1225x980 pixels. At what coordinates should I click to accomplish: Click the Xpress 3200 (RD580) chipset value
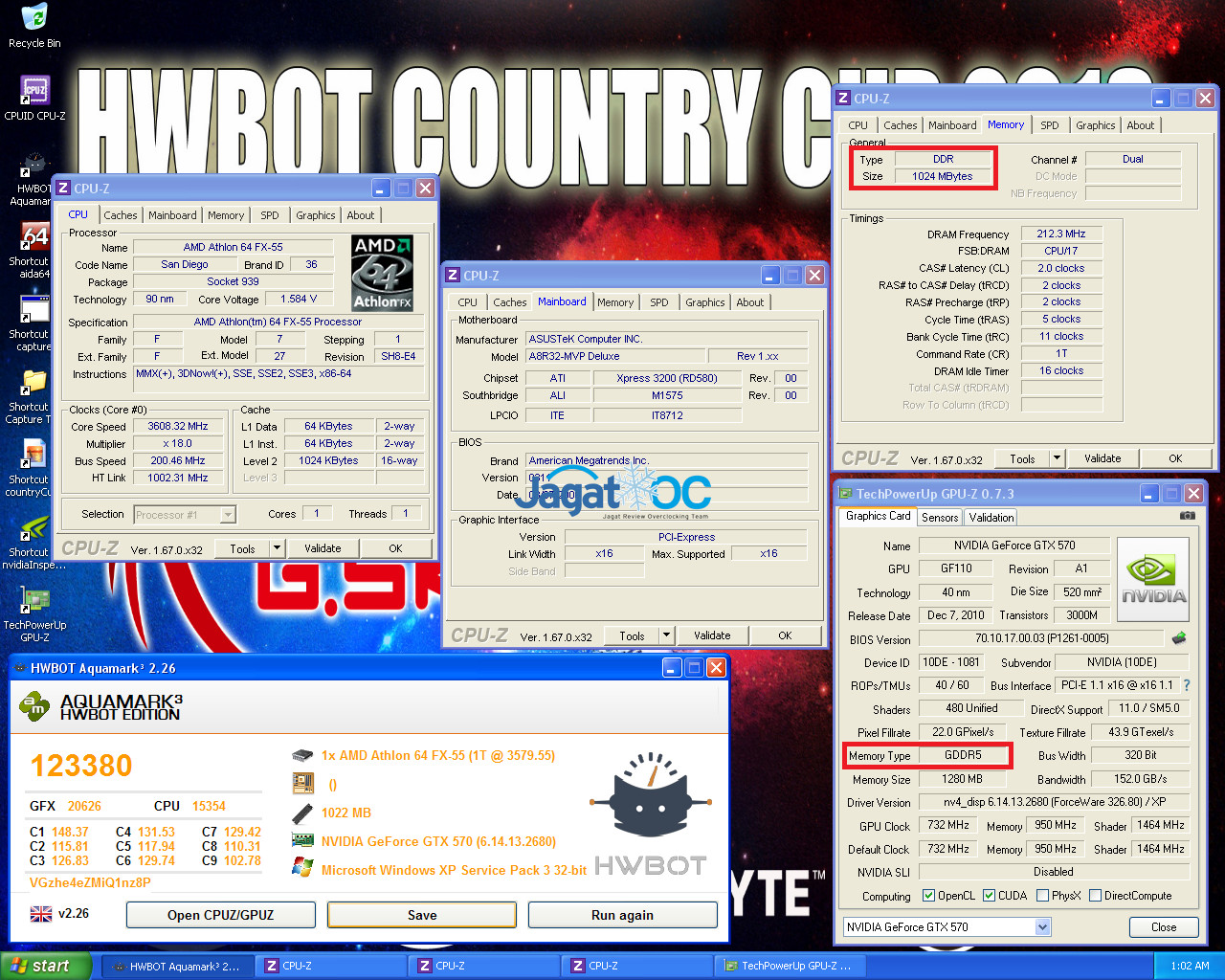(667, 378)
